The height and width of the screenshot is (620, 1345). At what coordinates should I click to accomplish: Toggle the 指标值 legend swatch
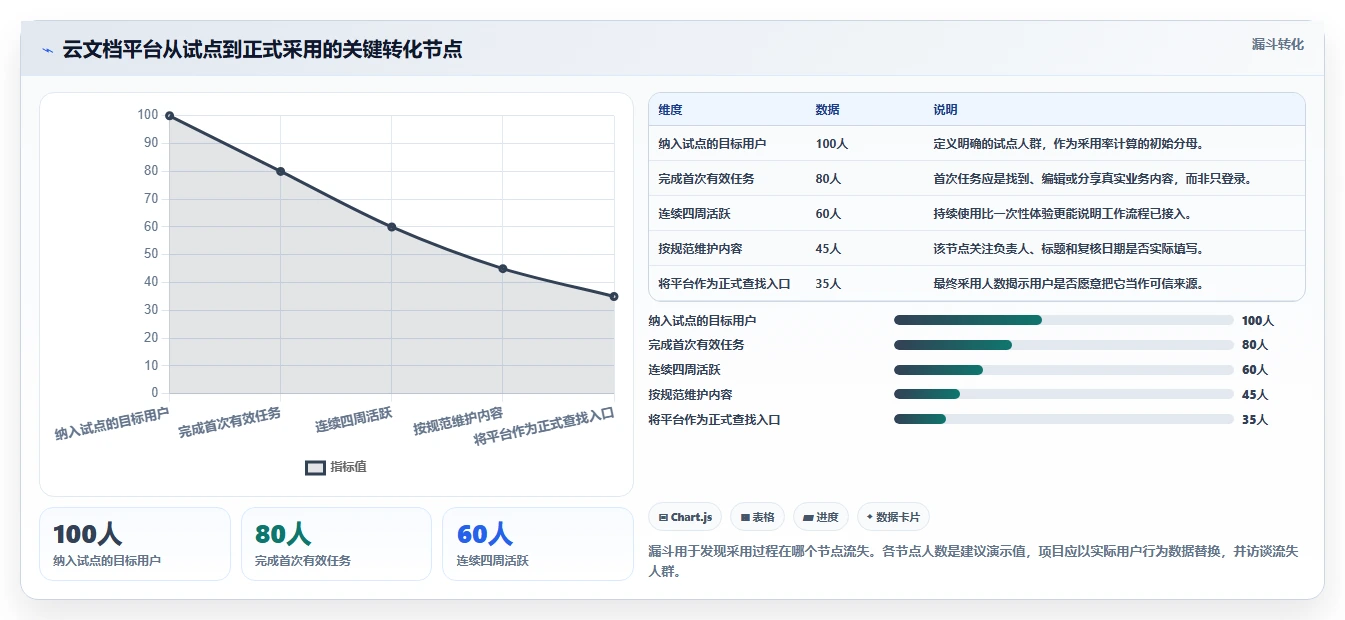click(315, 468)
